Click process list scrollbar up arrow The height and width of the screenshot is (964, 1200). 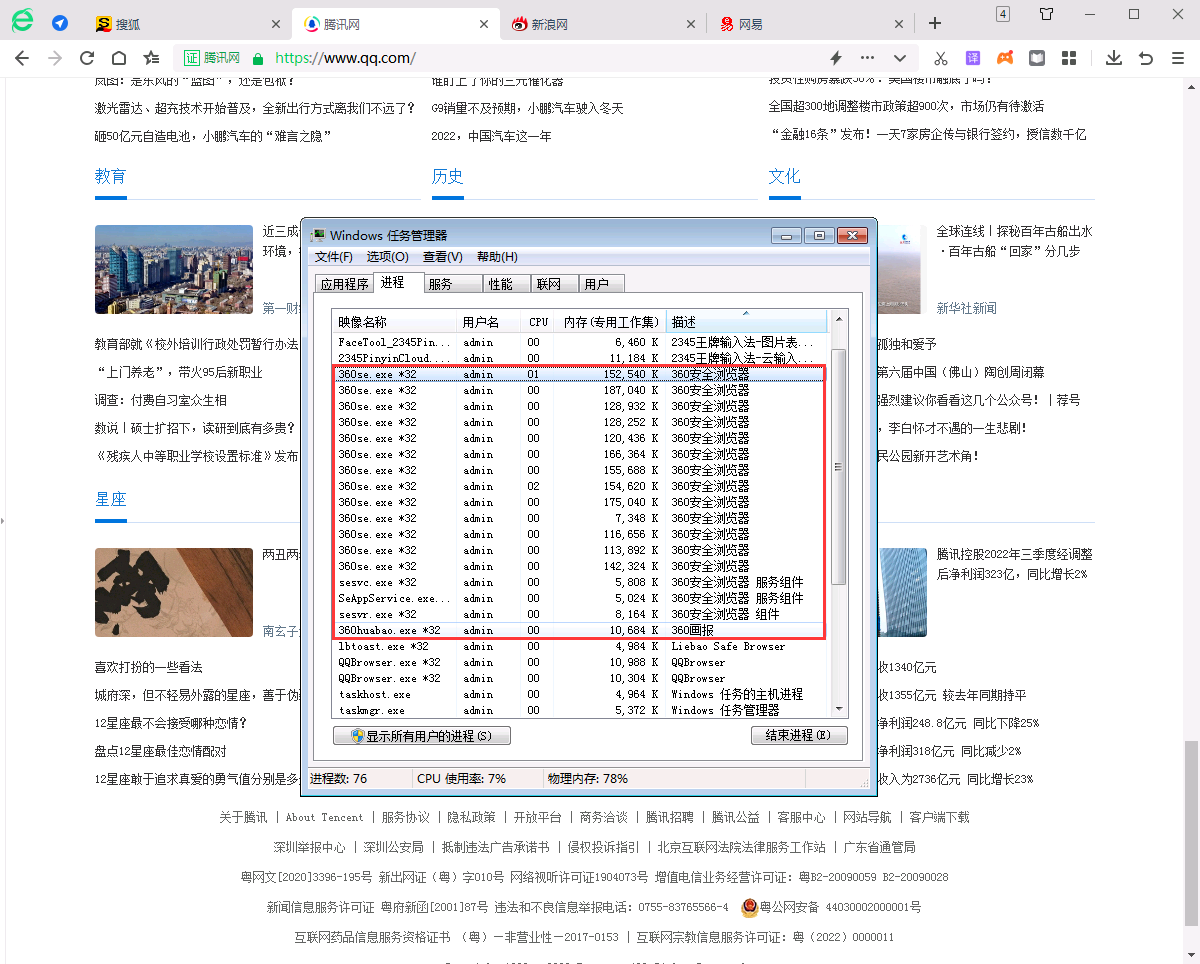(839, 320)
